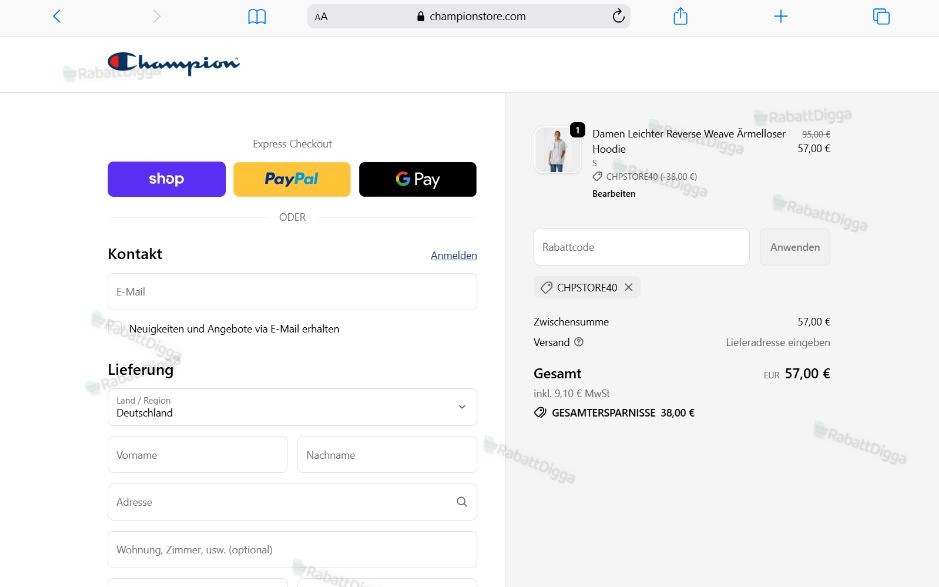
Task: Open the Safari bookmarks book icon
Action: click(257, 17)
